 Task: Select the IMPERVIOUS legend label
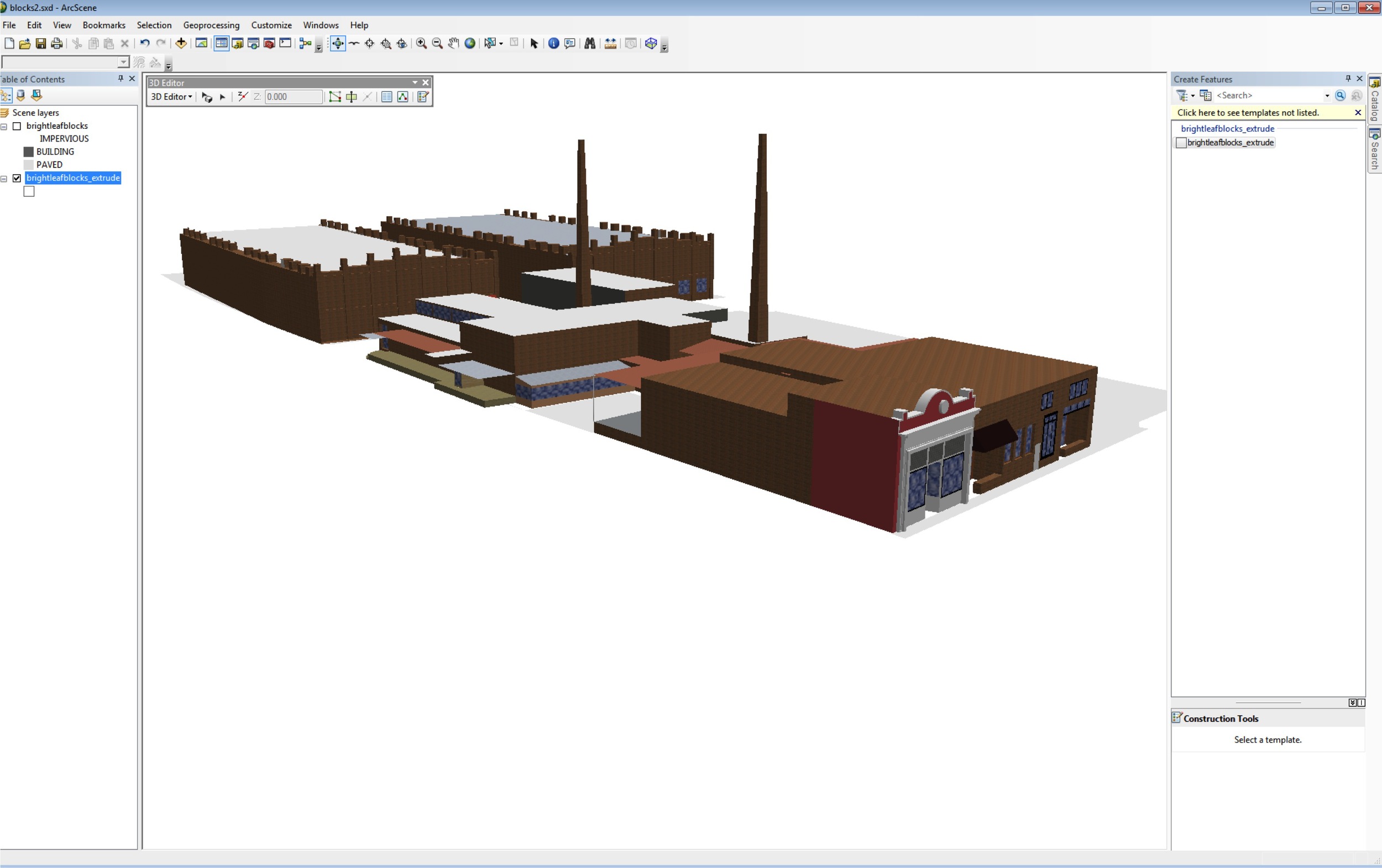pyautogui.click(x=64, y=139)
